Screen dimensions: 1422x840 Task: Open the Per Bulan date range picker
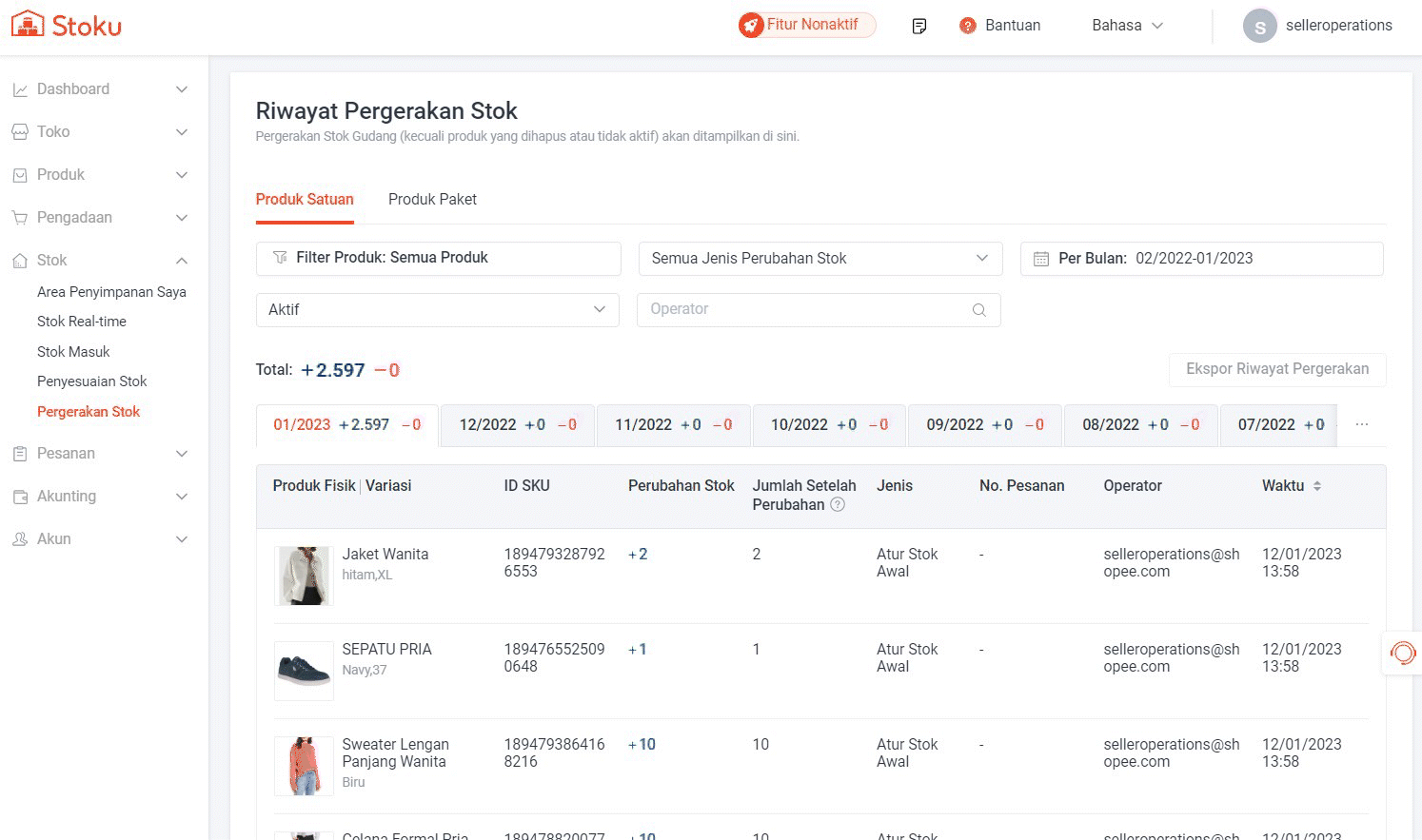1201,259
